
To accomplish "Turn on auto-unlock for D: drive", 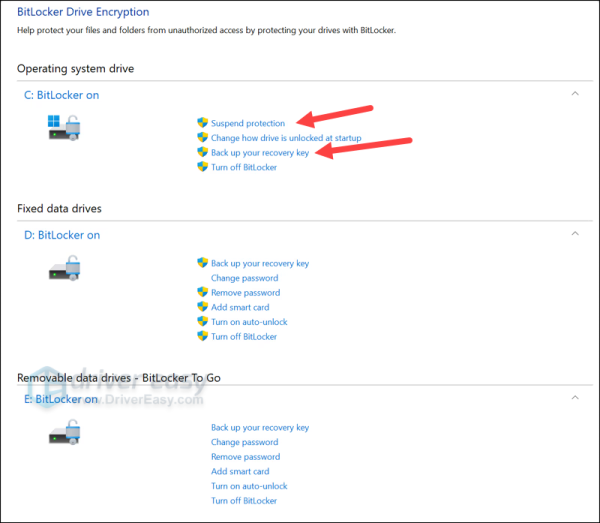I will pyautogui.click(x=249, y=322).
